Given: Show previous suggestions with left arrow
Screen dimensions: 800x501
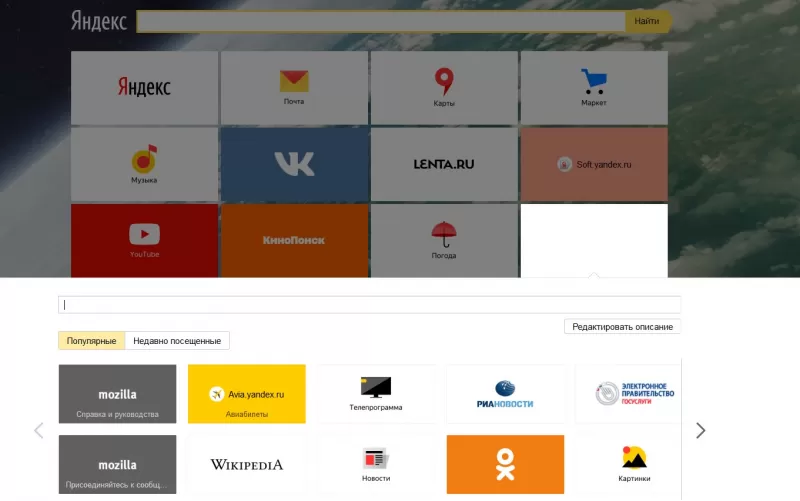Looking at the screenshot, I should [x=39, y=431].
